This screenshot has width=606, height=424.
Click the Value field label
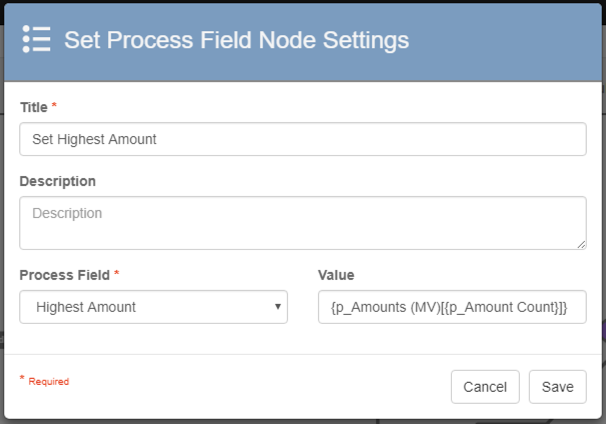pos(336,274)
